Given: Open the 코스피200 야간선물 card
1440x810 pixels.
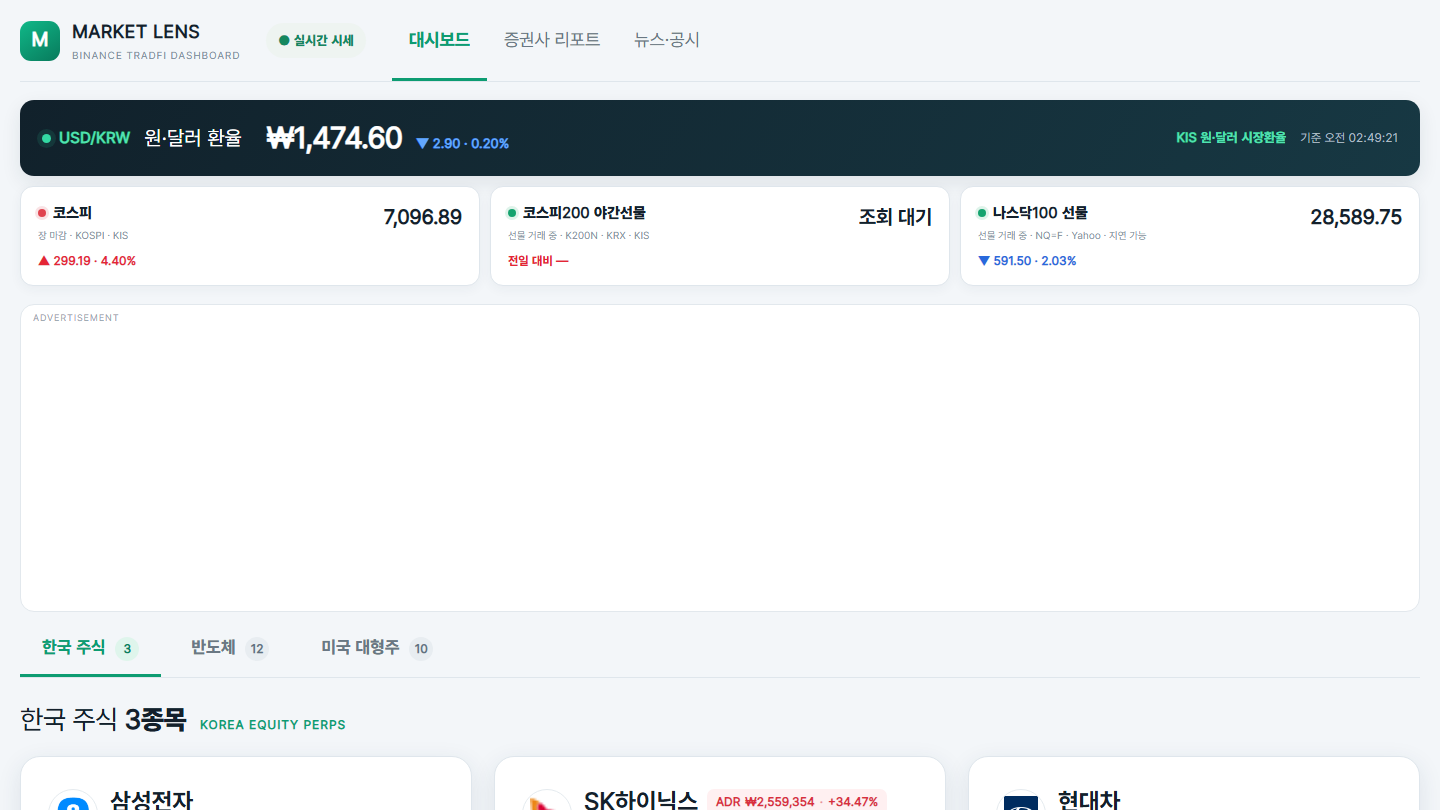Looking at the screenshot, I should tap(720, 236).
